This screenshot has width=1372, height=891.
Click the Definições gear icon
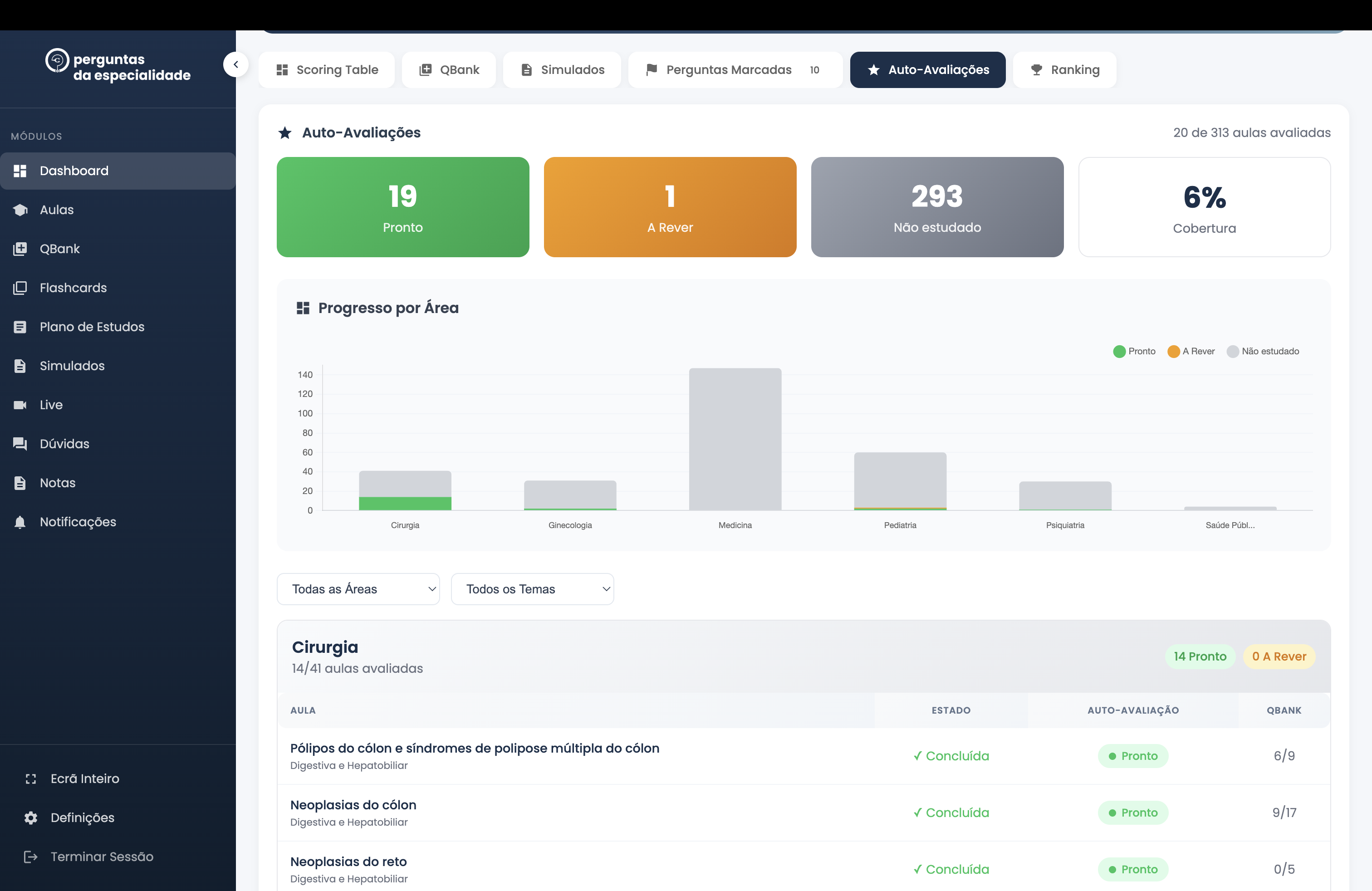click(x=31, y=817)
